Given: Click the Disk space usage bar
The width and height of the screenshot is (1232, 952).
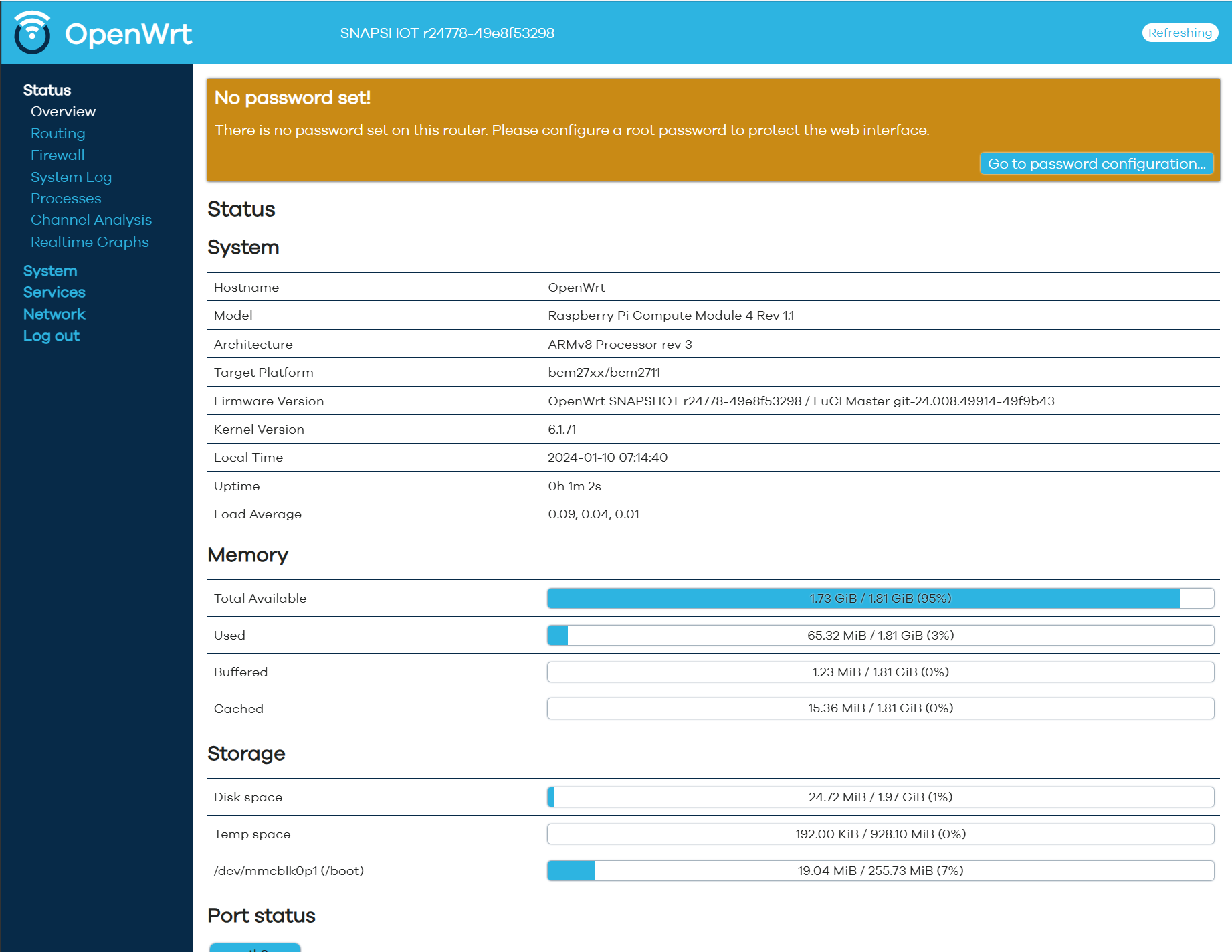Looking at the screenshot, I should point(880,797).
